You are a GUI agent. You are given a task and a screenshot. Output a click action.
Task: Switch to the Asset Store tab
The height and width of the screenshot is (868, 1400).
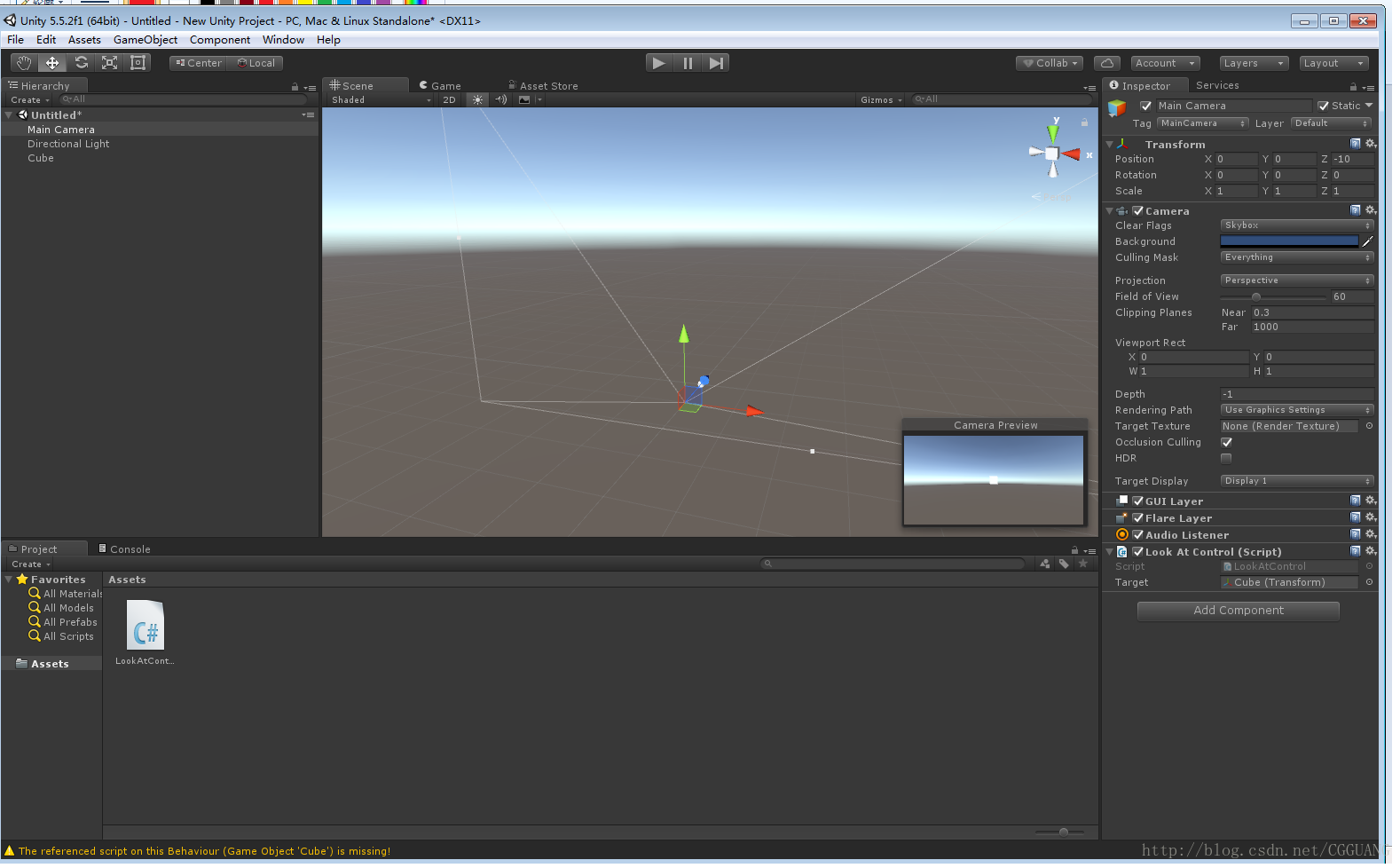(x=543, y=86)
